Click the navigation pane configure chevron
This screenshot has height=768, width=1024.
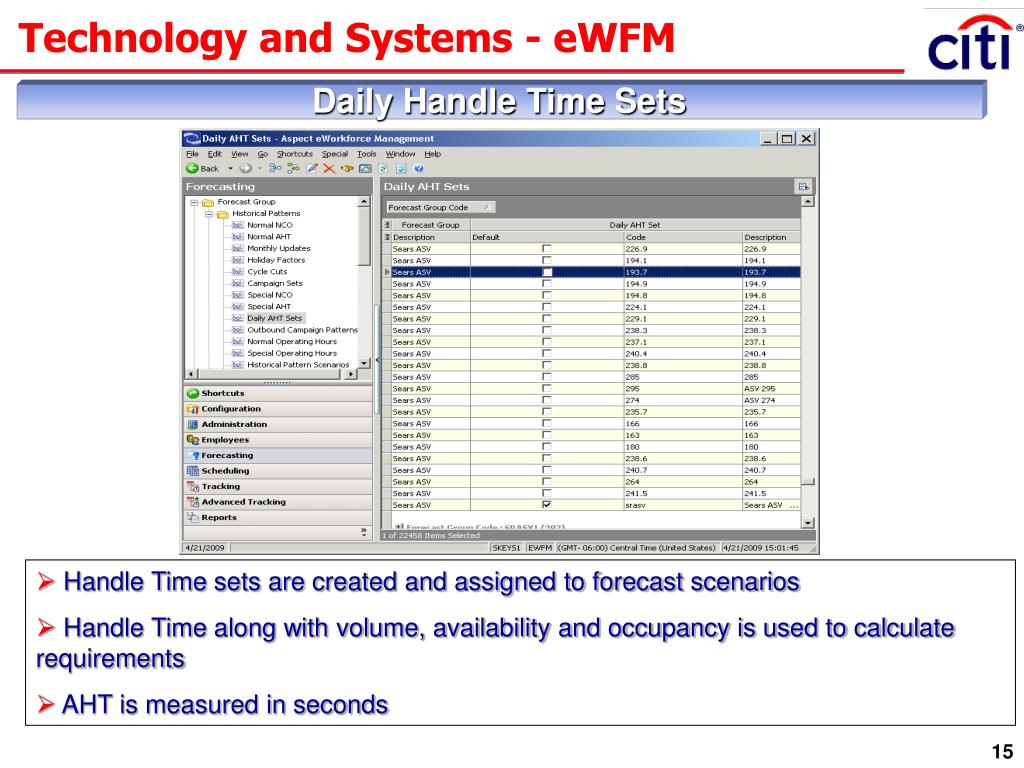coord(364,532)
